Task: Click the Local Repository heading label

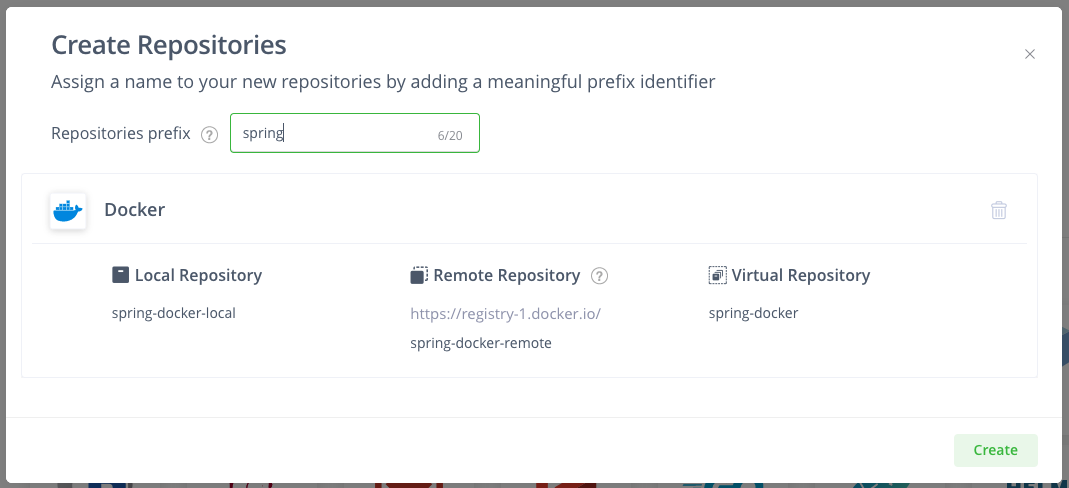Action: point(198,275)
